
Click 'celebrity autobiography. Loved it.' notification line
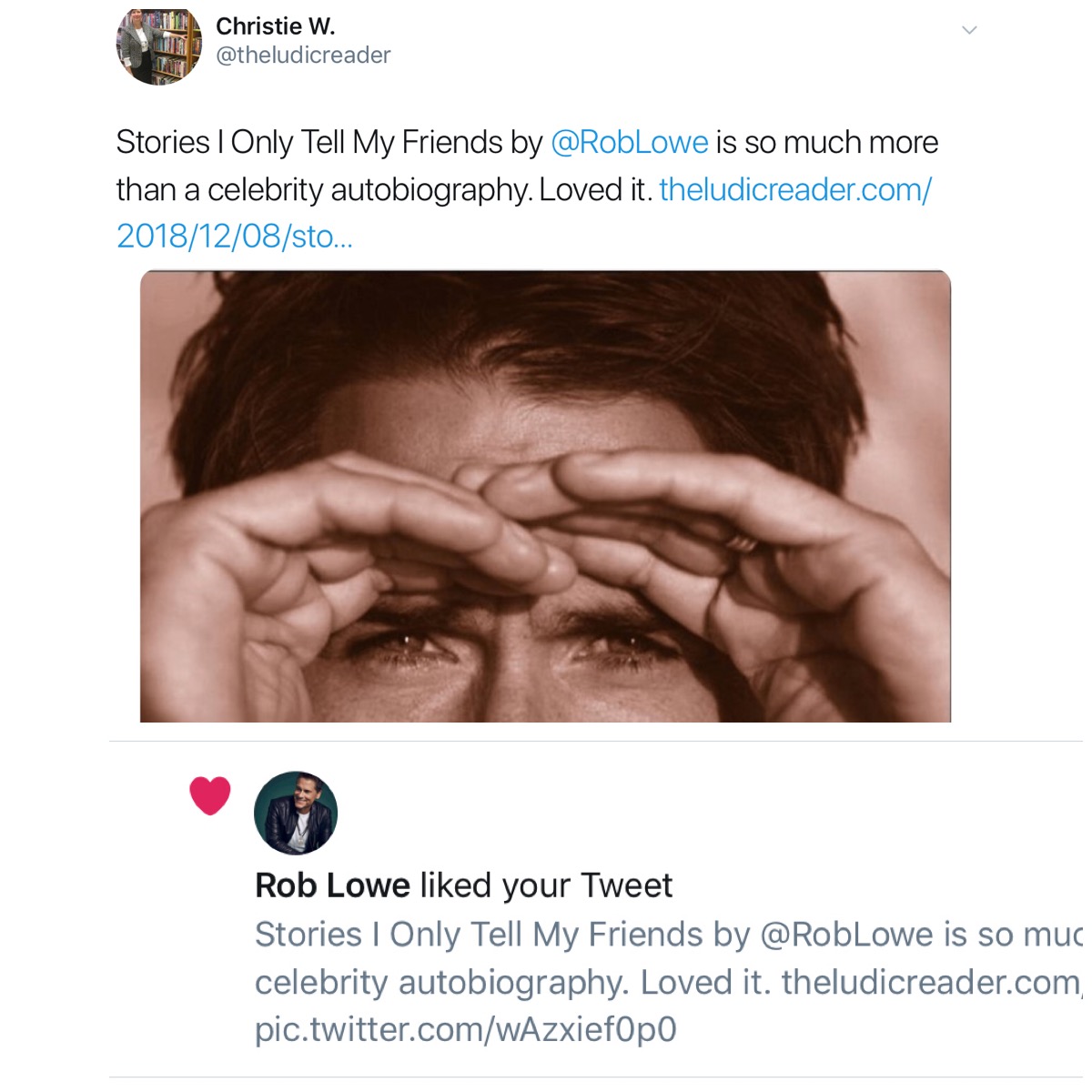(510, 983)
